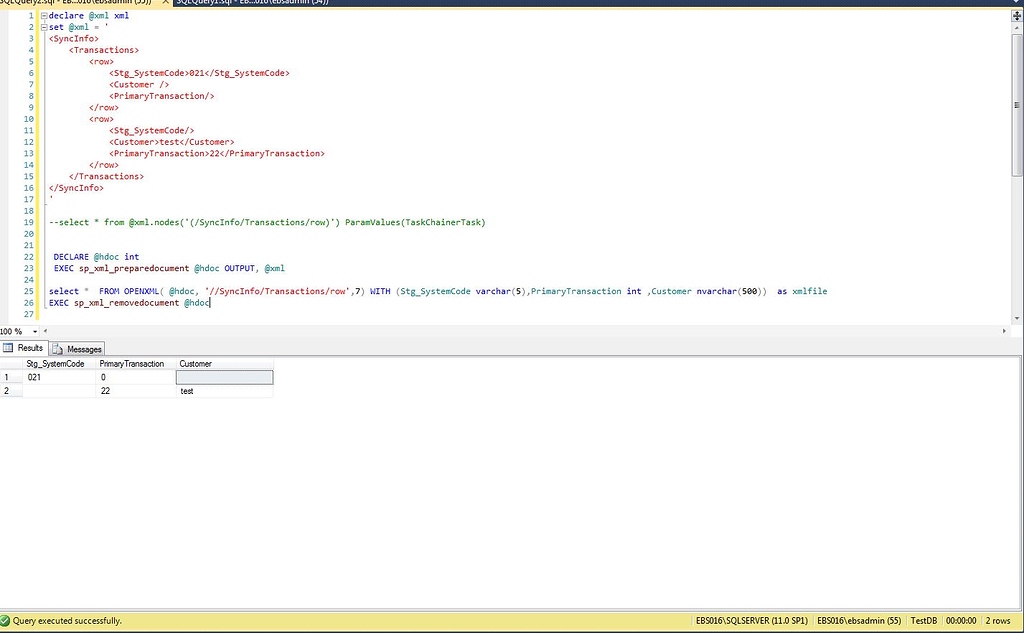Click the TestDB database status entry

(923, 621)
